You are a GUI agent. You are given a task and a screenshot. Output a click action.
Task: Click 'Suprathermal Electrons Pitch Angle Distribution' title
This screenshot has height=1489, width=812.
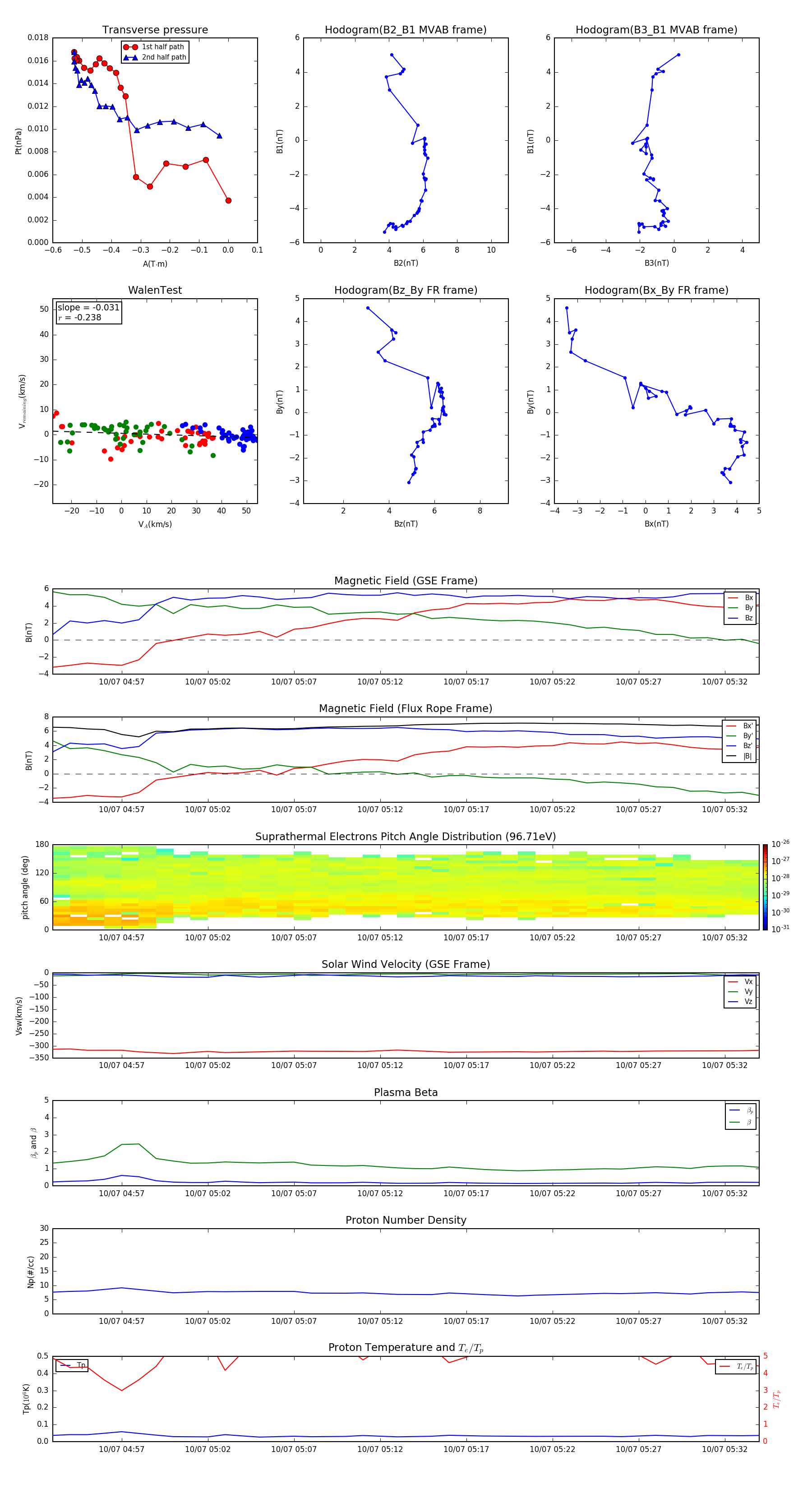tap(406, 837)
